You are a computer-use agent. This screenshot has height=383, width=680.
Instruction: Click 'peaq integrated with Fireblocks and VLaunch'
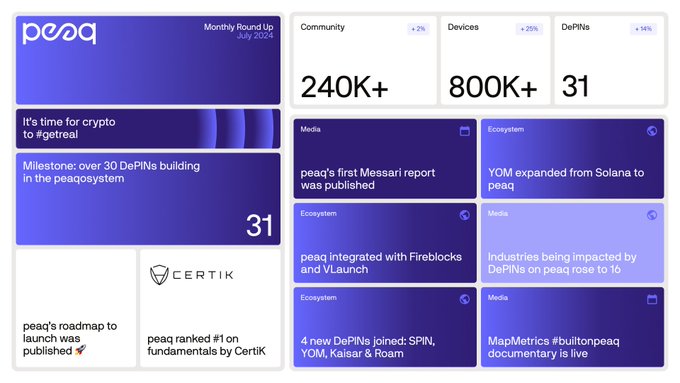point(381,263)
